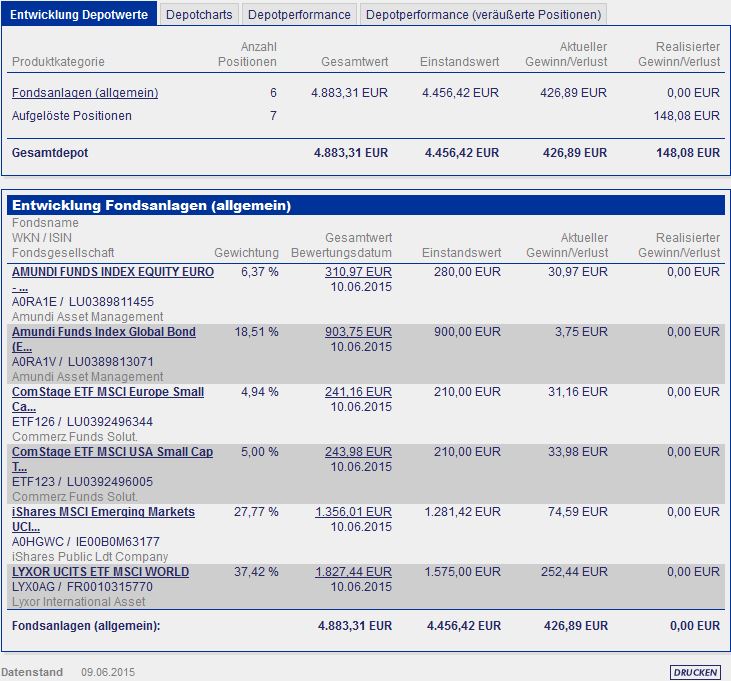Screen dimensions: 731x681
Task: Click the 903,75 EUR total value link
Action: [x=358, y=332]
